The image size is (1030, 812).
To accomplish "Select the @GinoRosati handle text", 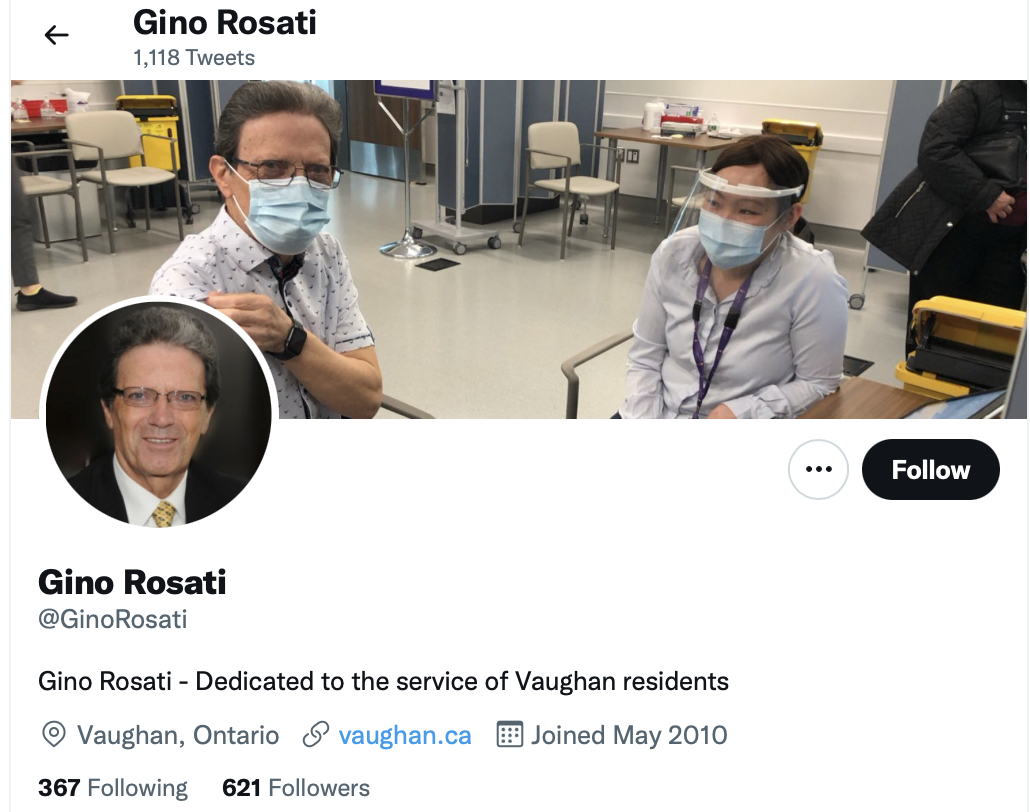I will click(113, 619).
